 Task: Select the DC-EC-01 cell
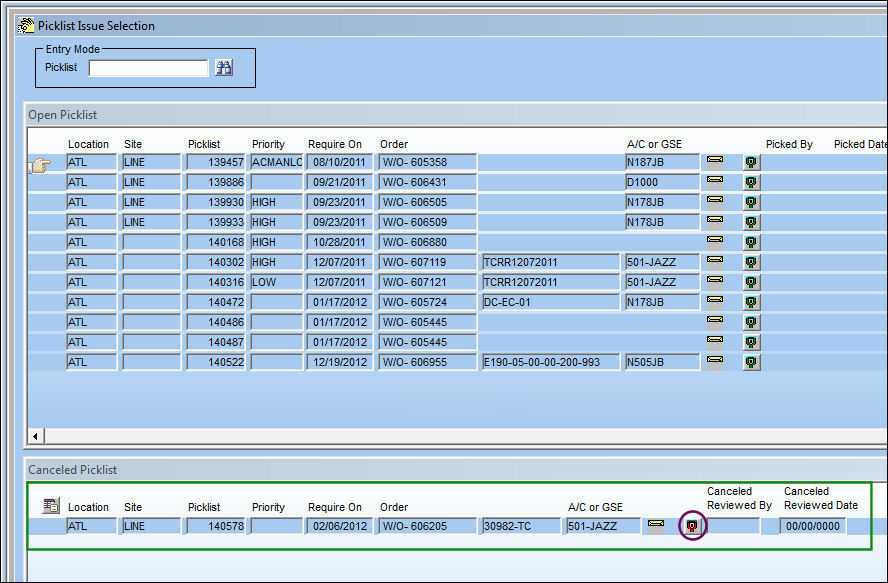click(550, 303)
